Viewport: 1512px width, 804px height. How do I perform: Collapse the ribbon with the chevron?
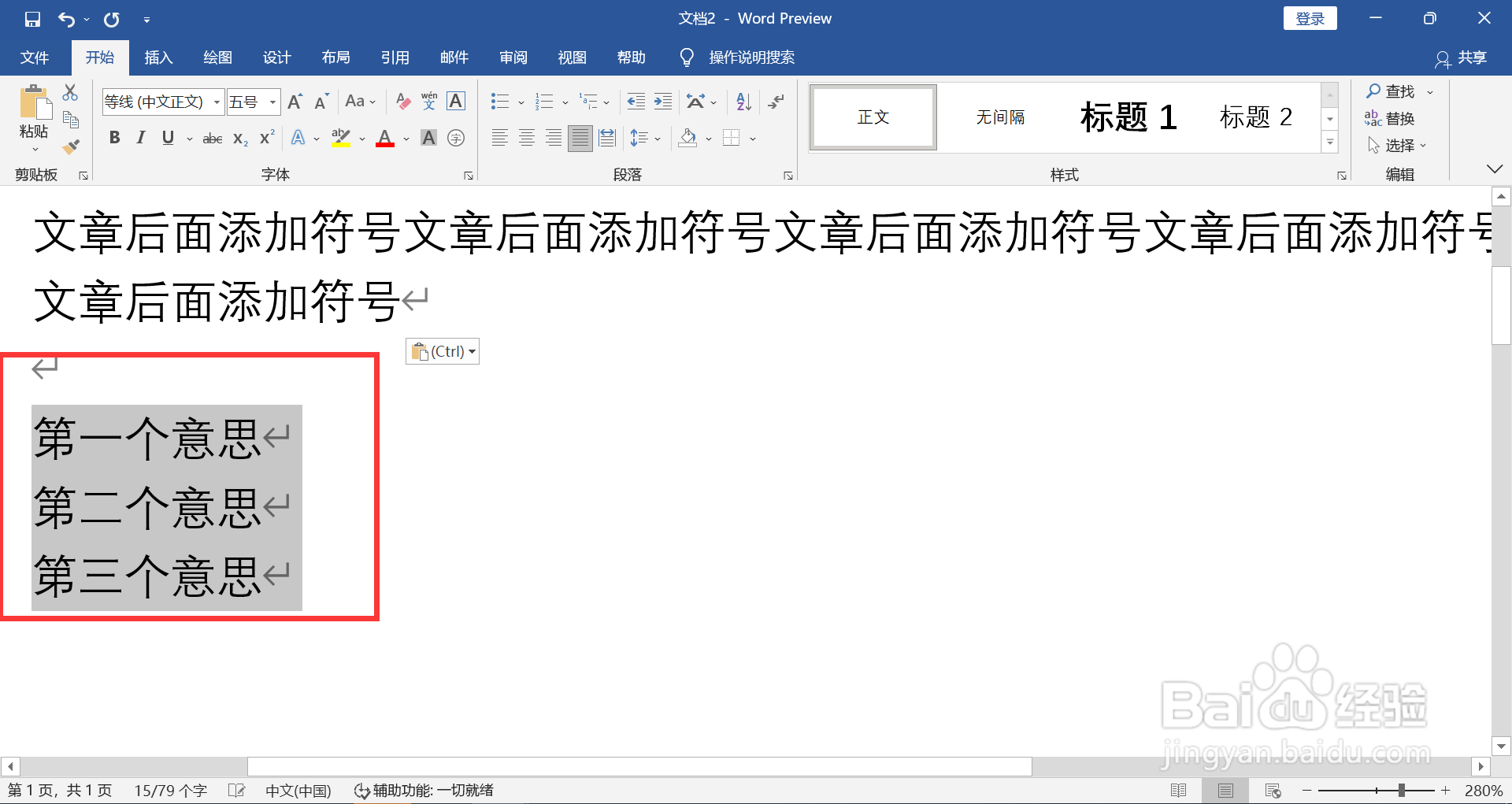pyautogui.click(x=1495, y=169)
